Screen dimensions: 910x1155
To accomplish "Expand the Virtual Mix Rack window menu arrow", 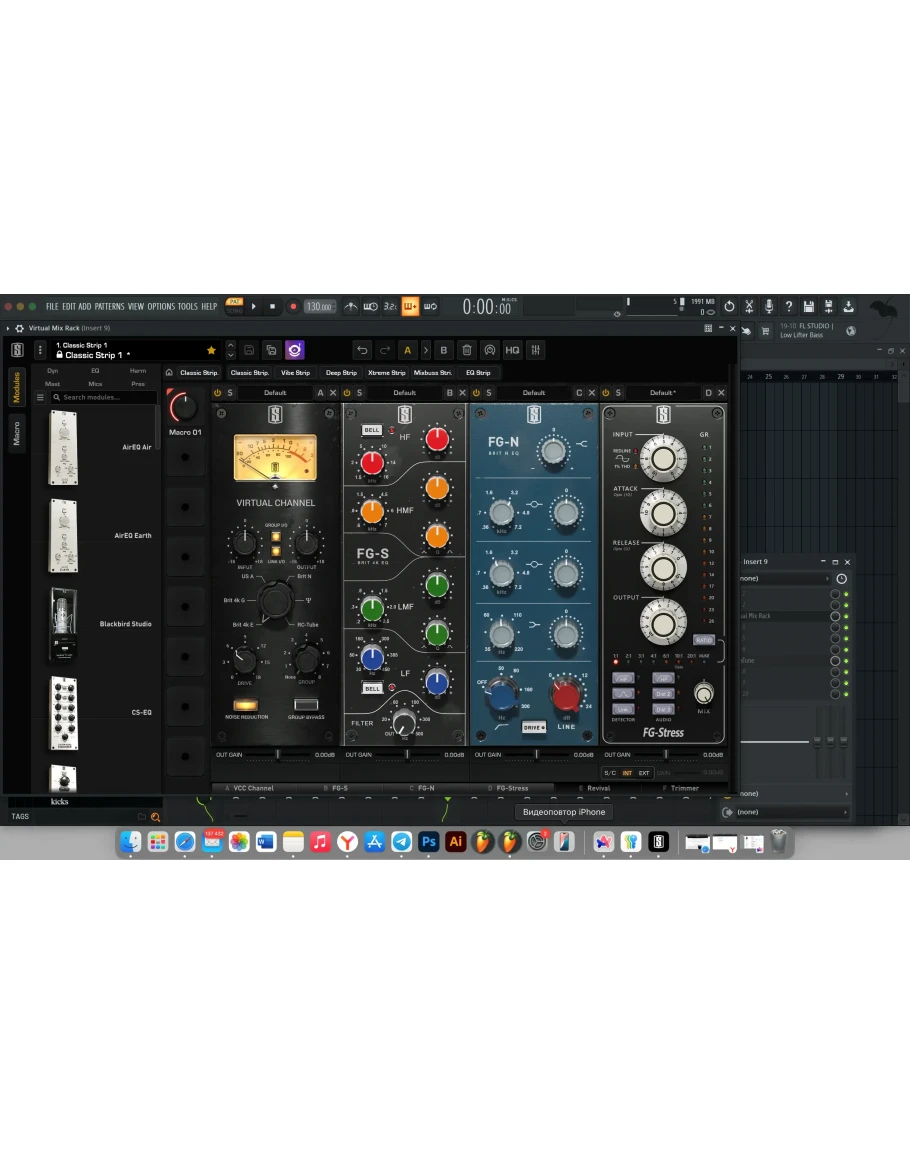I will (8, 328).
